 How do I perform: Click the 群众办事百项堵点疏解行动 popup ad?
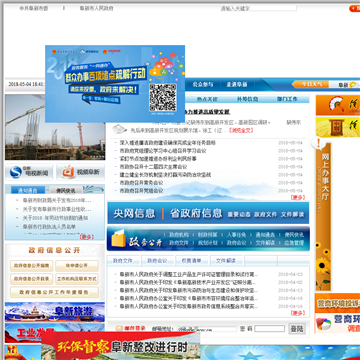coord(115,84)
